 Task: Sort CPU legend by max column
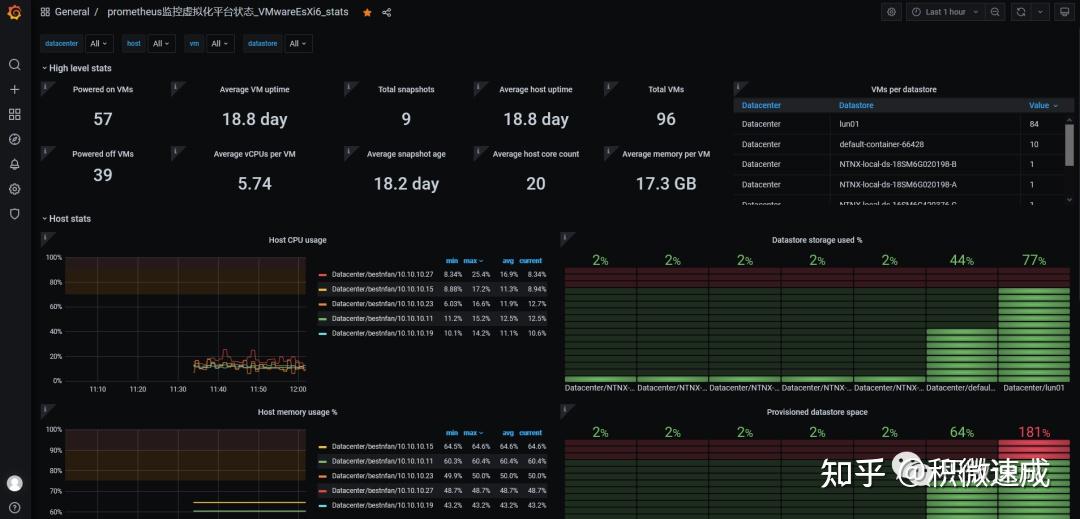coord(473,261)
